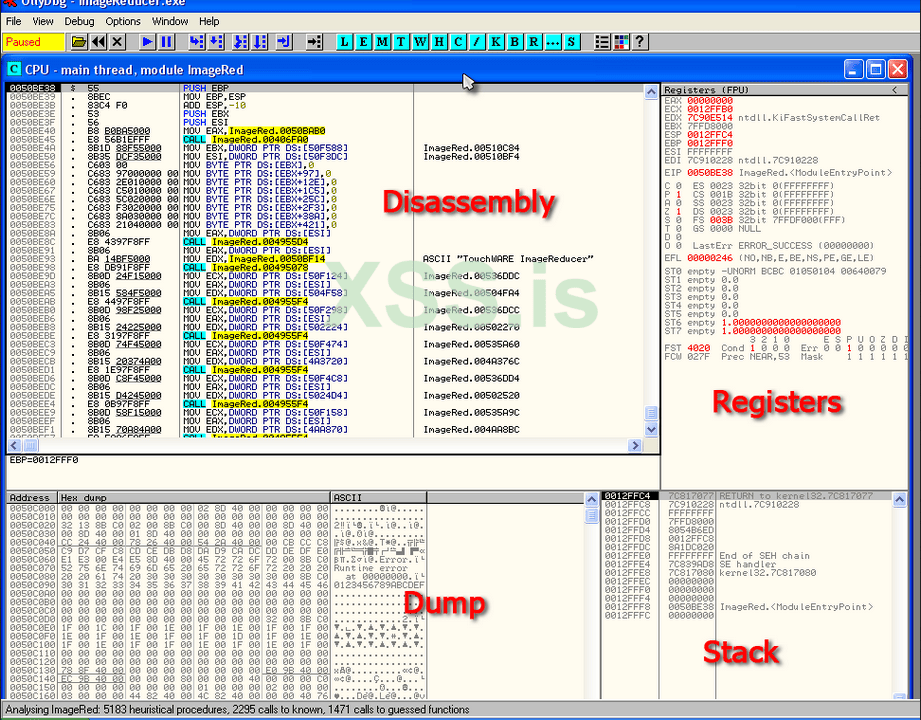Toggle the P parity flag value
This screenshot has width=921, height=720.
(679, 195)
